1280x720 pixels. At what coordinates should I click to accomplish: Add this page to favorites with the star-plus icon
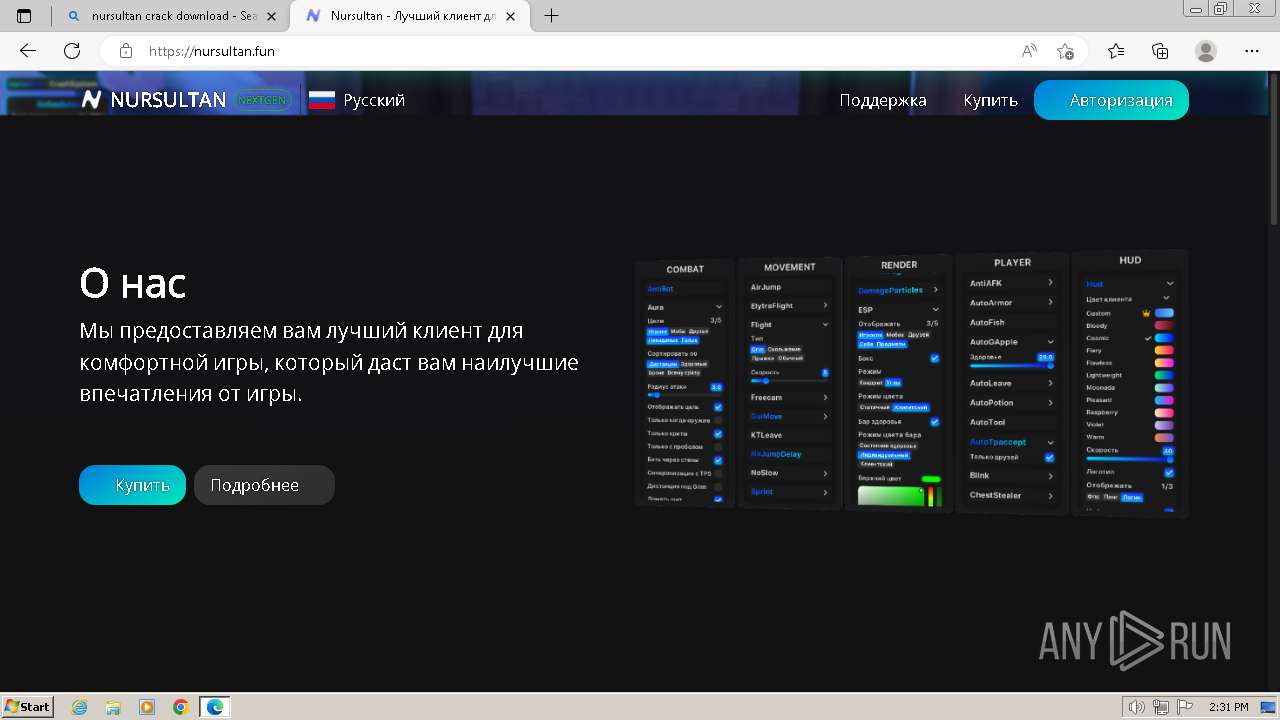[x=1065, y=51]
